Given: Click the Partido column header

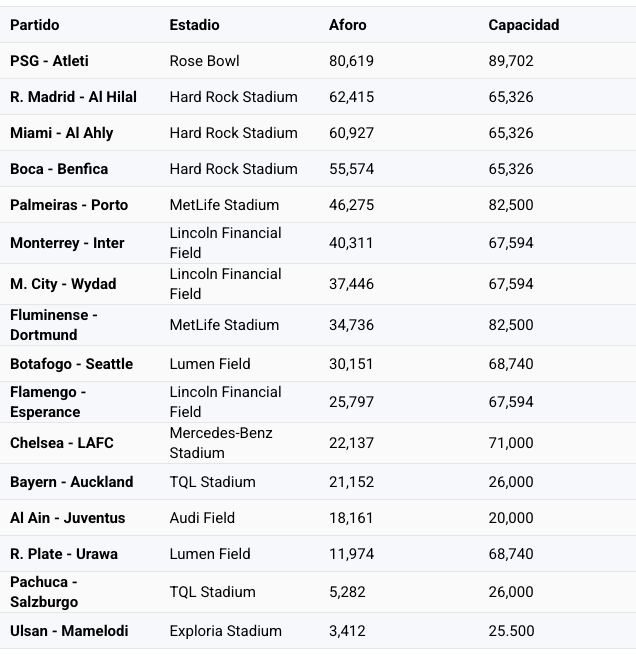Looking at the screenshot, I should [x=35, y=25].
